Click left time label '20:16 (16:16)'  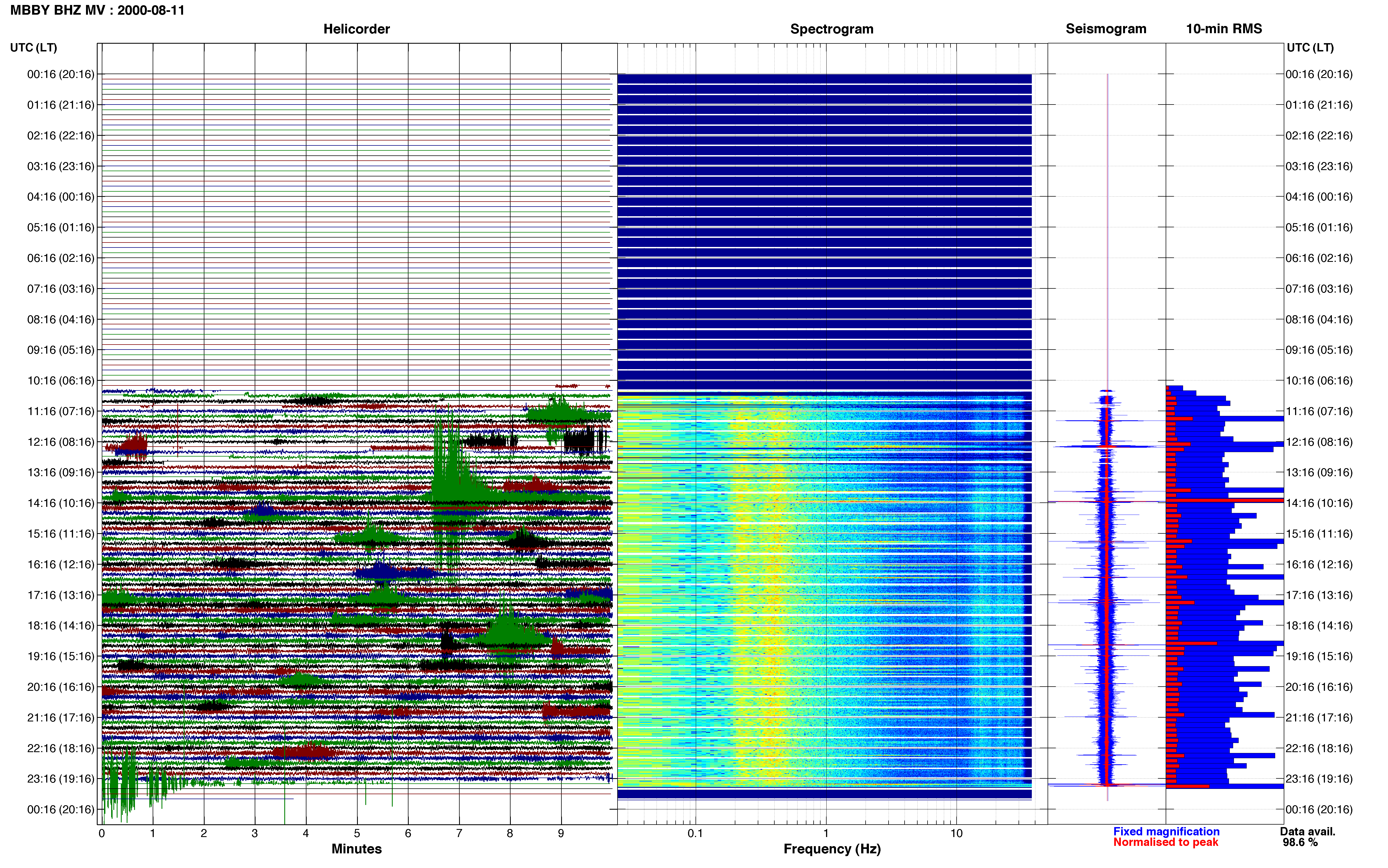(x=60, y=687)
